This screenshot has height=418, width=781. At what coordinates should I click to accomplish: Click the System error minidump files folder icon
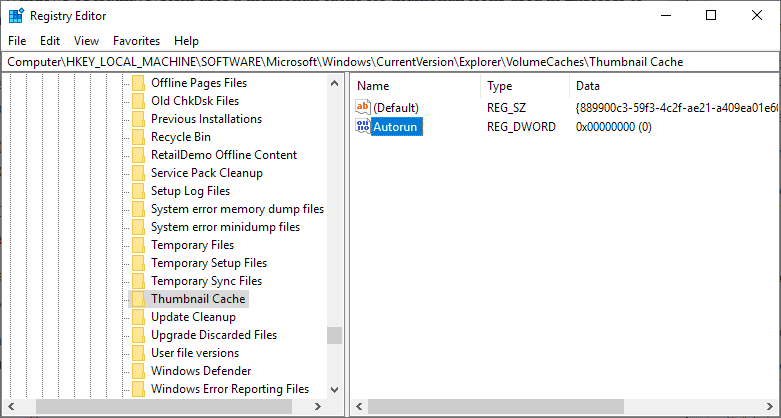tap(138, 227)
